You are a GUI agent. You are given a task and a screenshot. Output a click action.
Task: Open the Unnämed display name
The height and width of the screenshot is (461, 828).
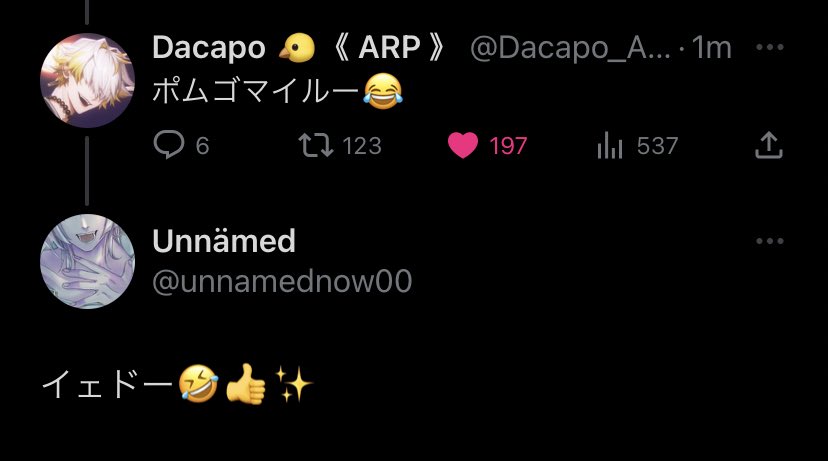[224, 241]
